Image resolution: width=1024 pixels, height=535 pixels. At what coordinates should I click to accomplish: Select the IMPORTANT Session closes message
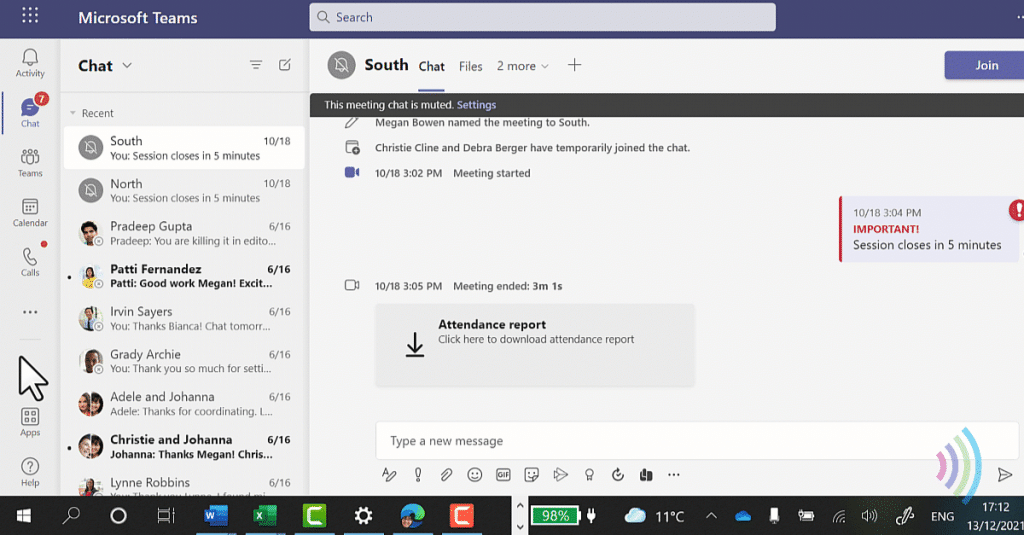(x=929, y=229)
